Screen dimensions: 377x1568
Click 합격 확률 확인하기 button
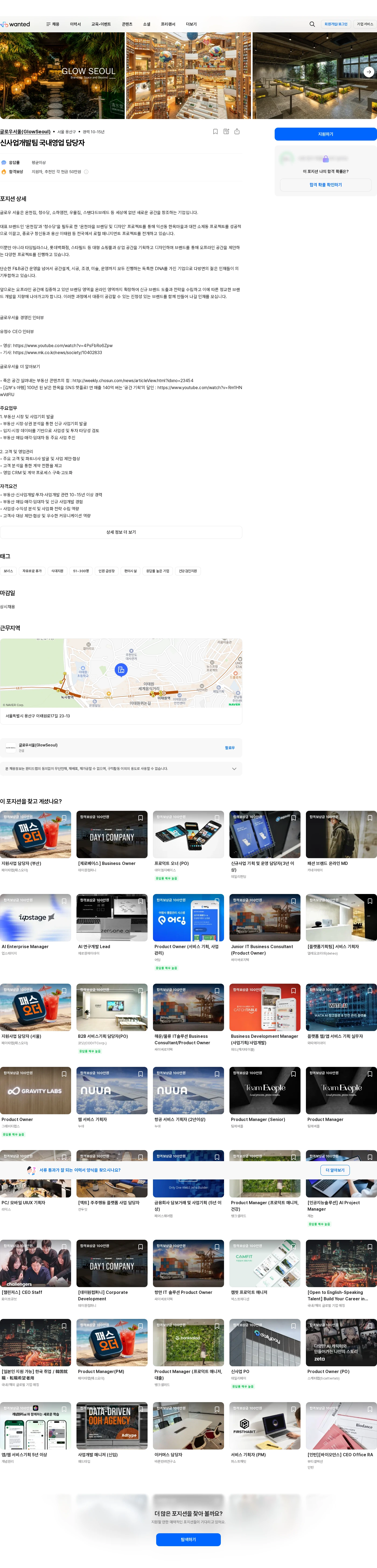tap(326, 184)
